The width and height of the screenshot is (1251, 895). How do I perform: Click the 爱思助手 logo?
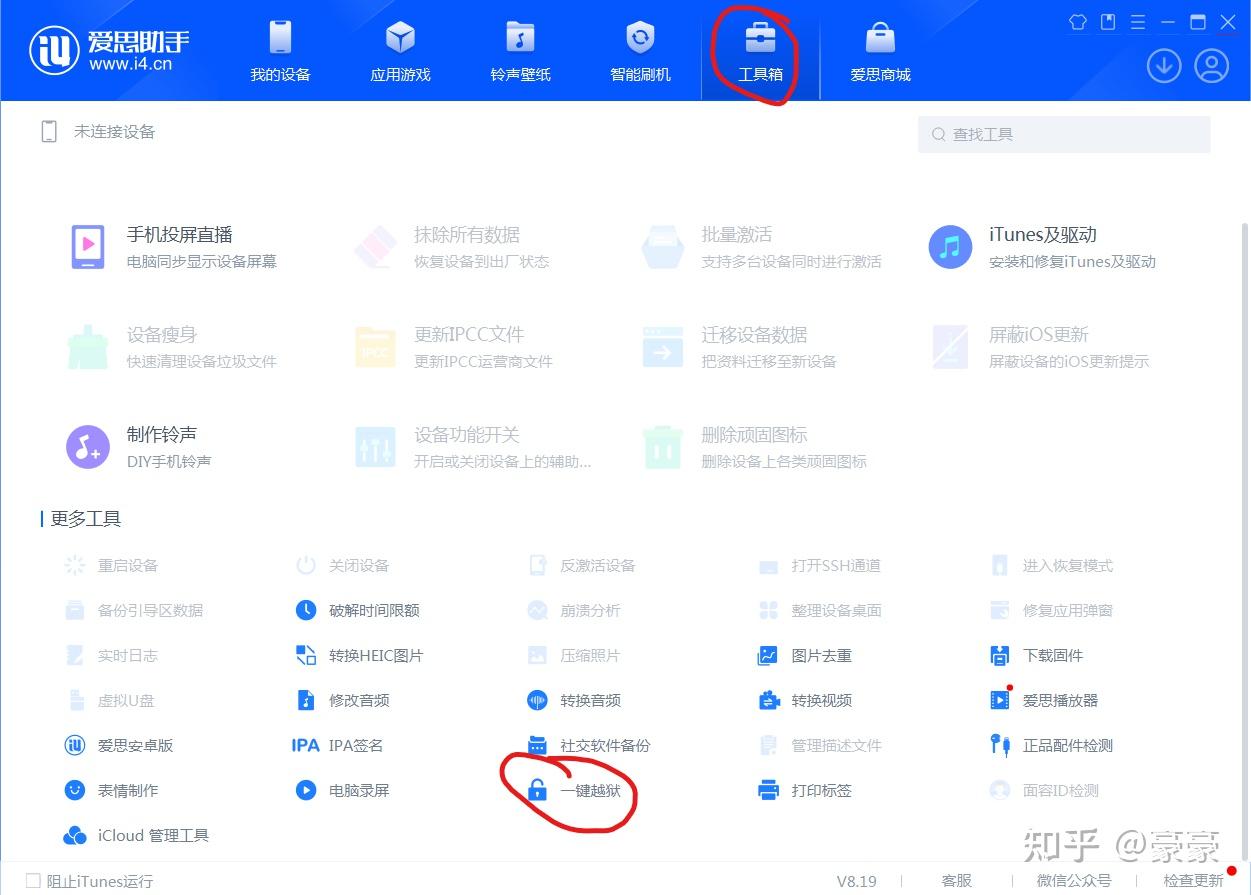pos(110,51)
